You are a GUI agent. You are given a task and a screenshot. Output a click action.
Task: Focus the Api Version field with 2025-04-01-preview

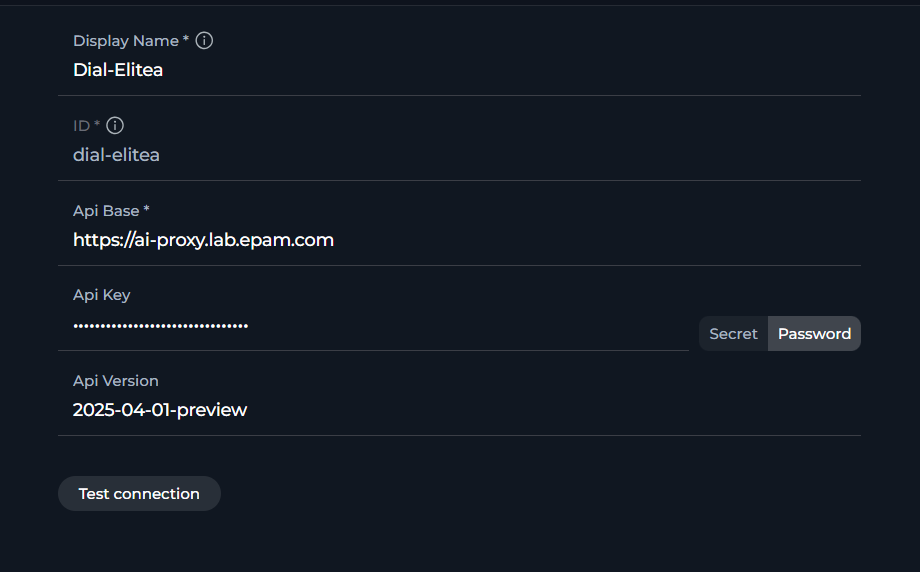(x=459, y=409)
